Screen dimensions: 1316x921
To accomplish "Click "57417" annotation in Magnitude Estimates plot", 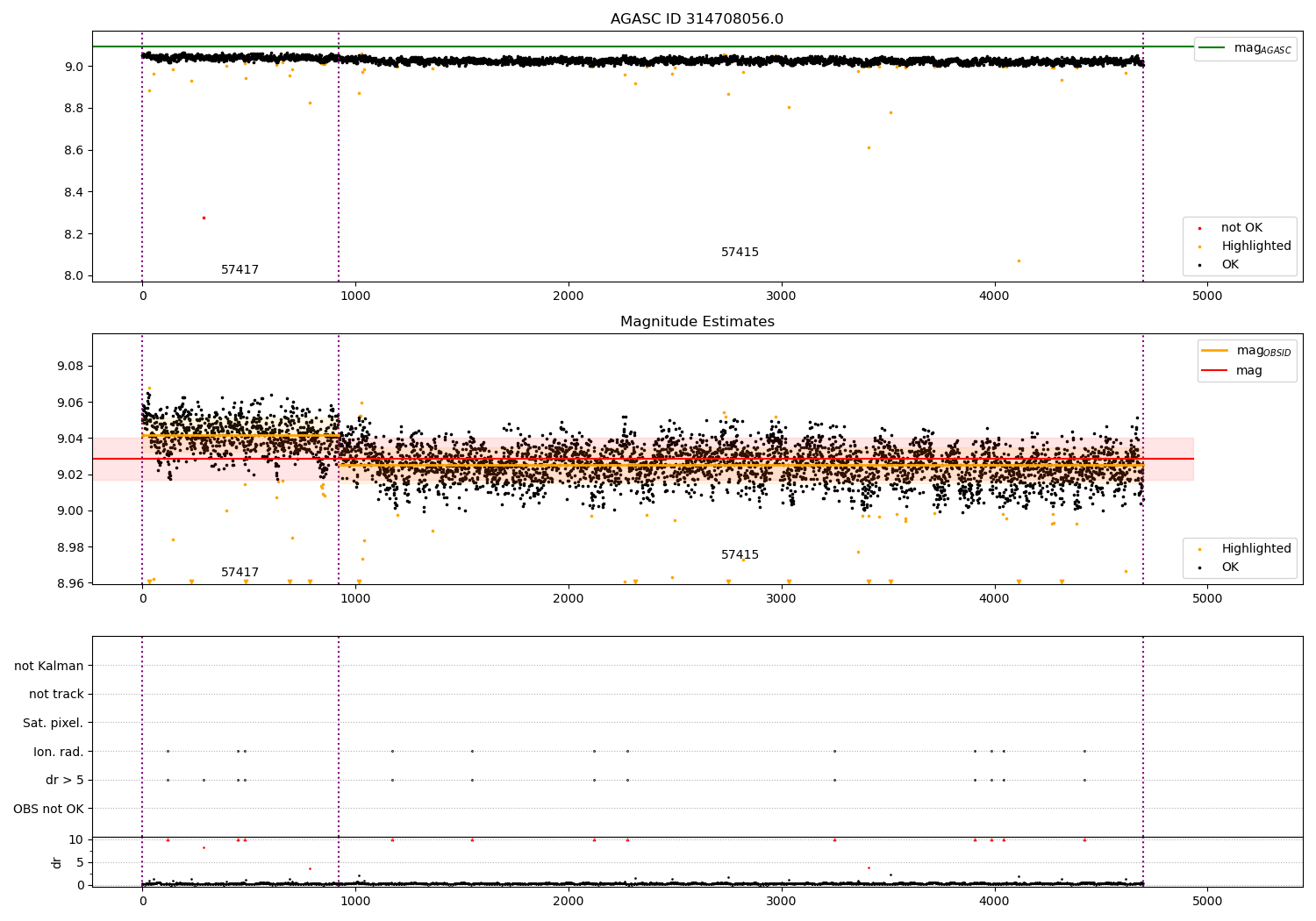I will (240, 573).
